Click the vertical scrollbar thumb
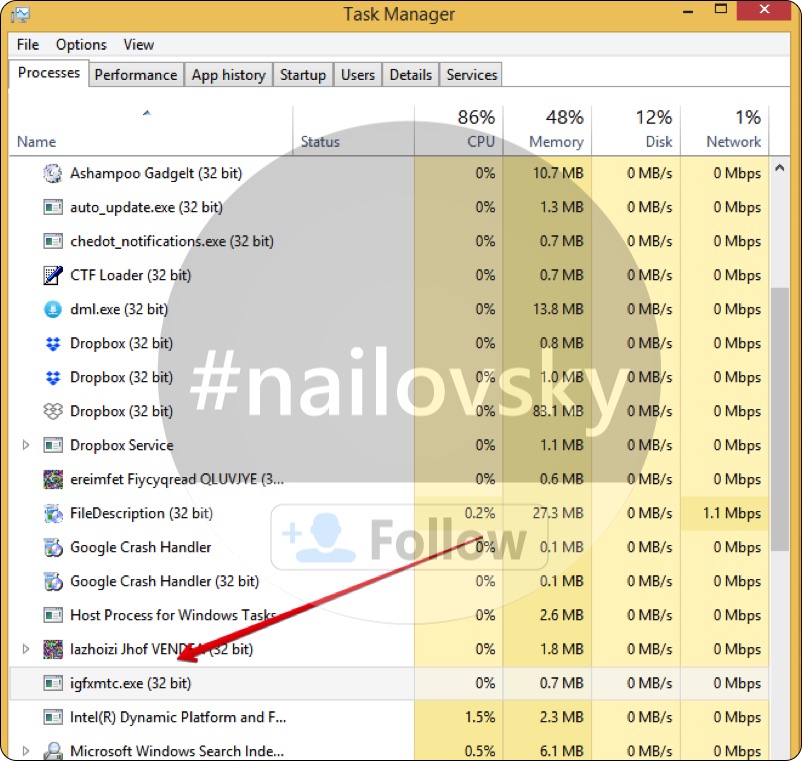802x761 pixels. point(782,420)
